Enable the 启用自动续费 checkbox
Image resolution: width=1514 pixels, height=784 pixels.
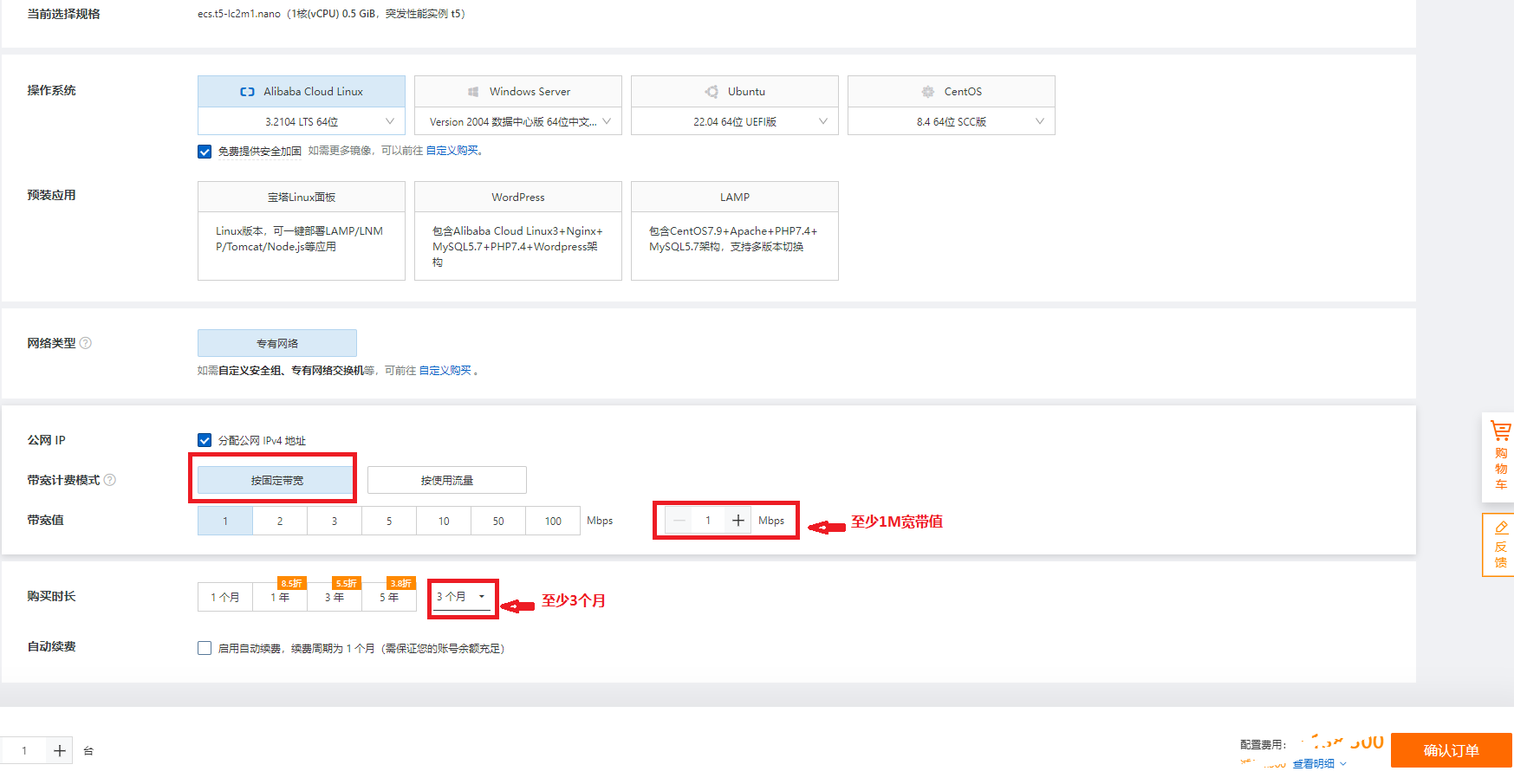205,648
